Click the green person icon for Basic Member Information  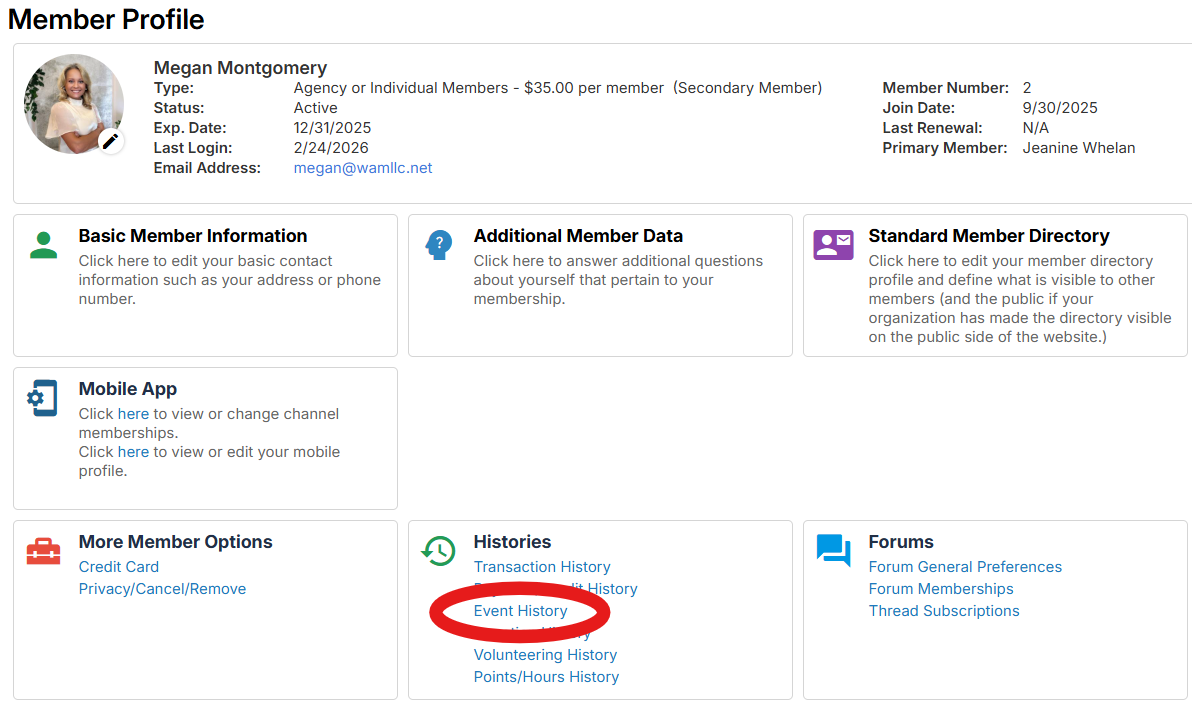(x=43, y=245)
